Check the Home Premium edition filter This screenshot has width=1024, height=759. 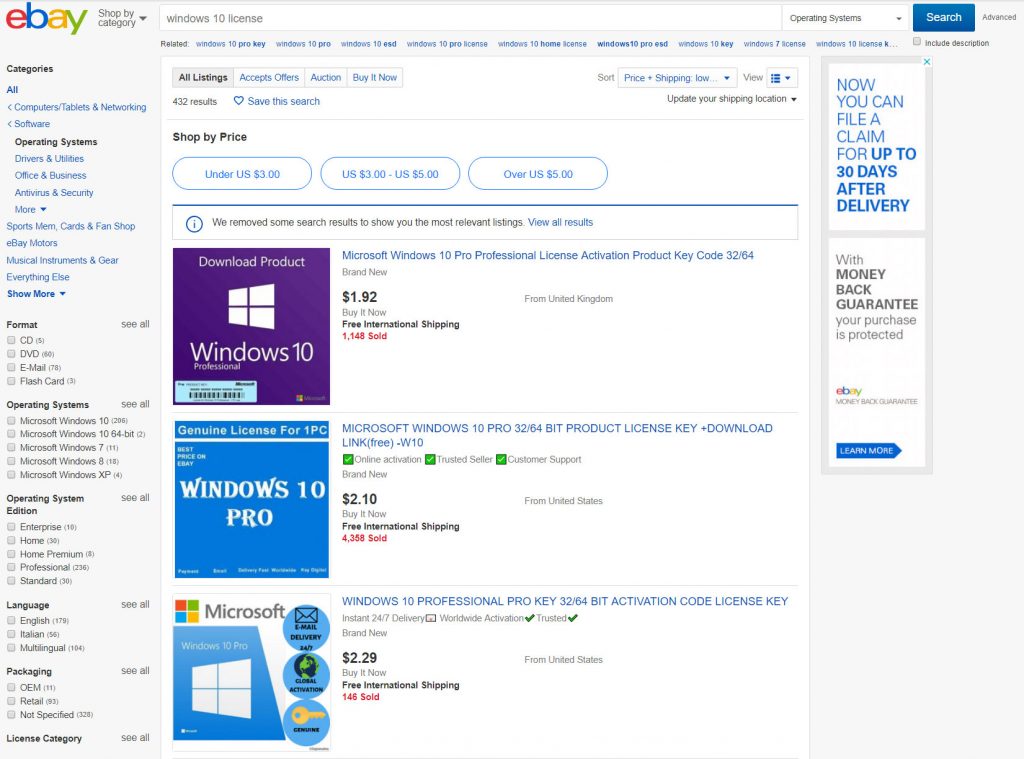coord(11,554)
